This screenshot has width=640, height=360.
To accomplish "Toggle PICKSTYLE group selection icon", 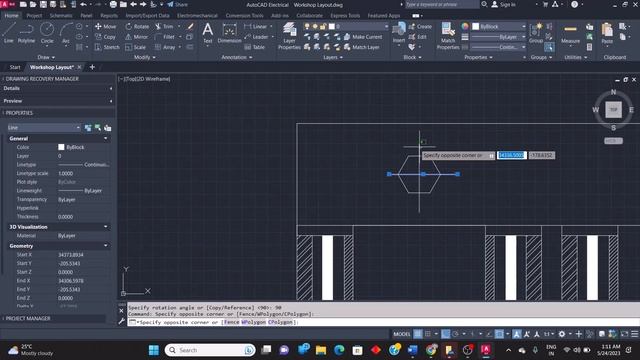I will click(549, 47).
